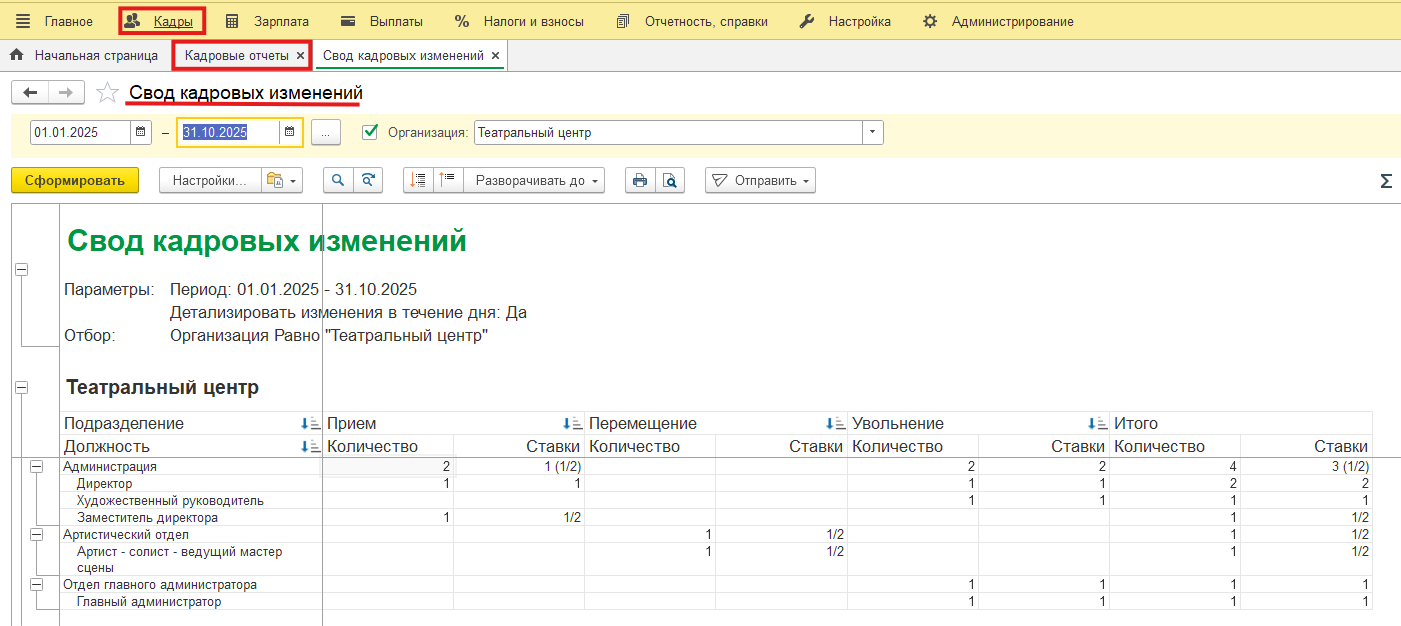Open calendar for start date 01.01.2025

141,132
